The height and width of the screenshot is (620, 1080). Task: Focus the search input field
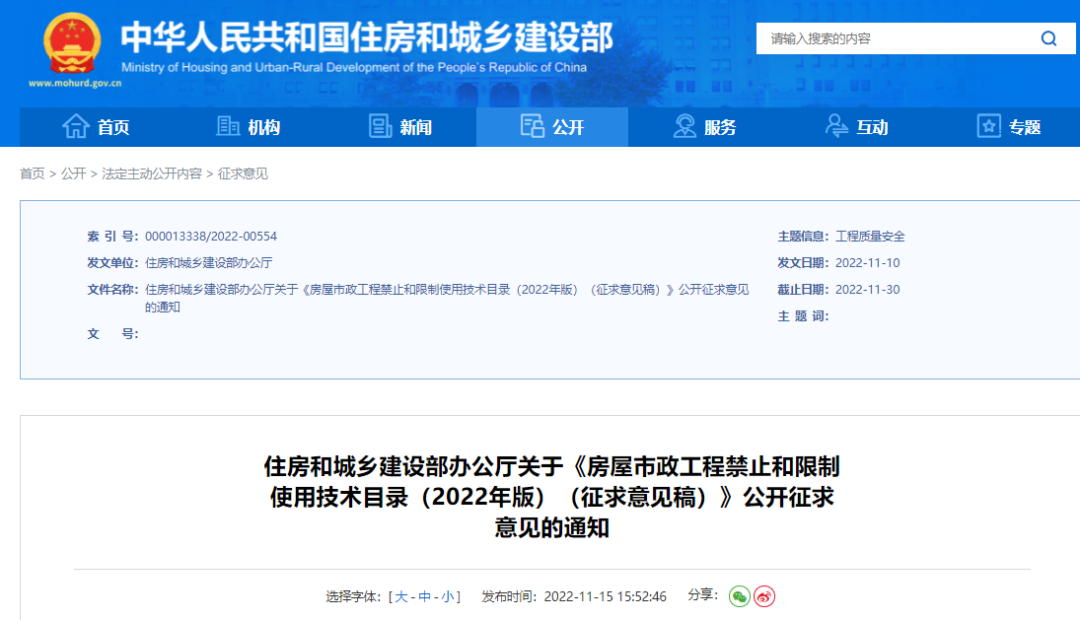895,39
